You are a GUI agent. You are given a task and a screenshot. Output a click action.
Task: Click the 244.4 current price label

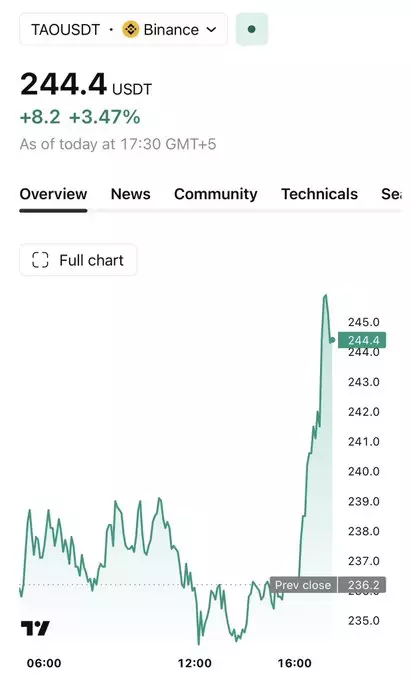pos(362,340)
